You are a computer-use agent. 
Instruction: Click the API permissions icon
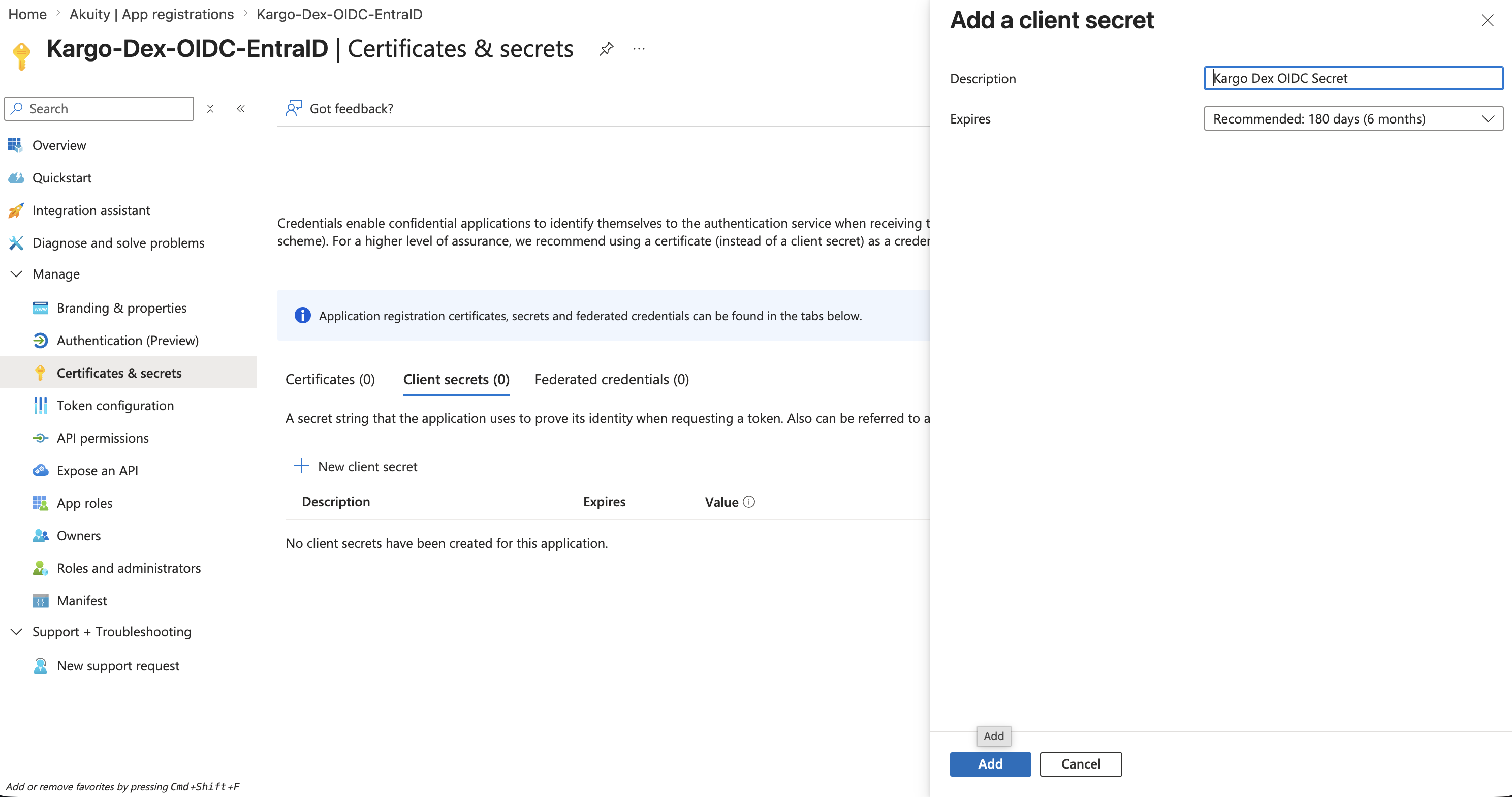41,438
